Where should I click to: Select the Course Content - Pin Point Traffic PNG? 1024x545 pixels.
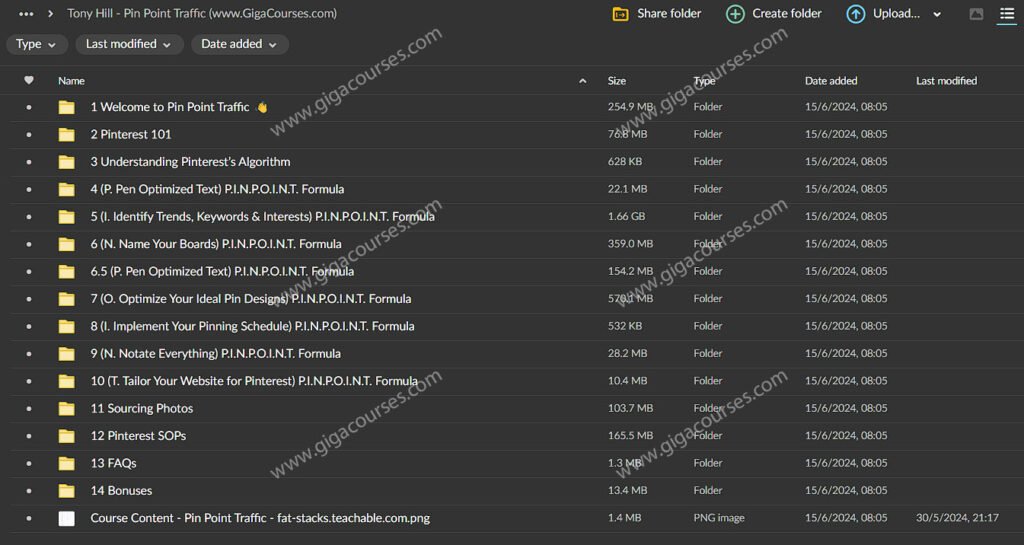[x=260, y=518]
